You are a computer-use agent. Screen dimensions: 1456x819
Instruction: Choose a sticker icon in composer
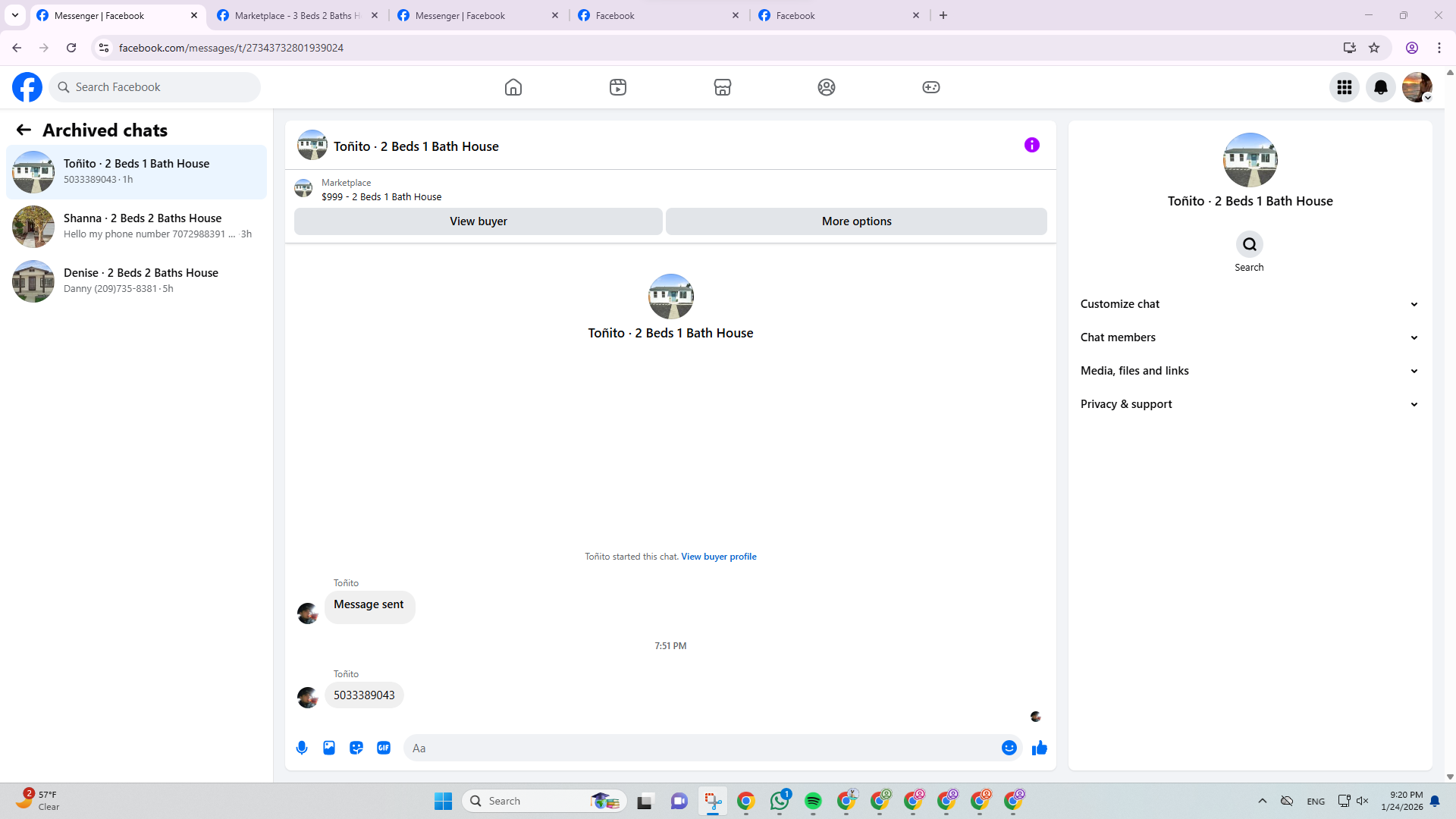click(x=356, y=748)
